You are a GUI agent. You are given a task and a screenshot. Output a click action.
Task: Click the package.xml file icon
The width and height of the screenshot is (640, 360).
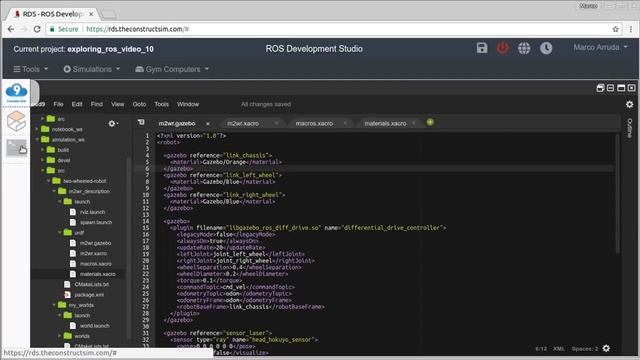[x=67, y=295]
